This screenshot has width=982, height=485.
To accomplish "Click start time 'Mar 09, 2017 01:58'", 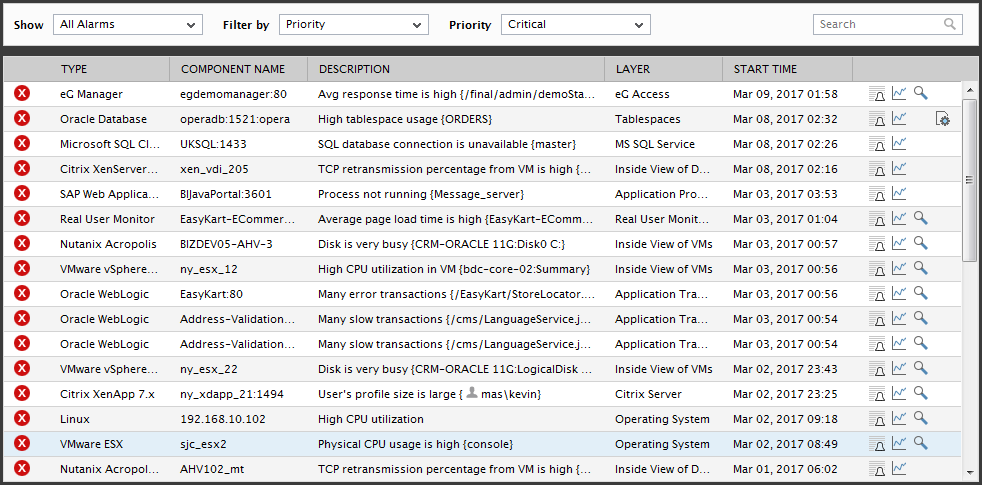I will pos(785,95).
